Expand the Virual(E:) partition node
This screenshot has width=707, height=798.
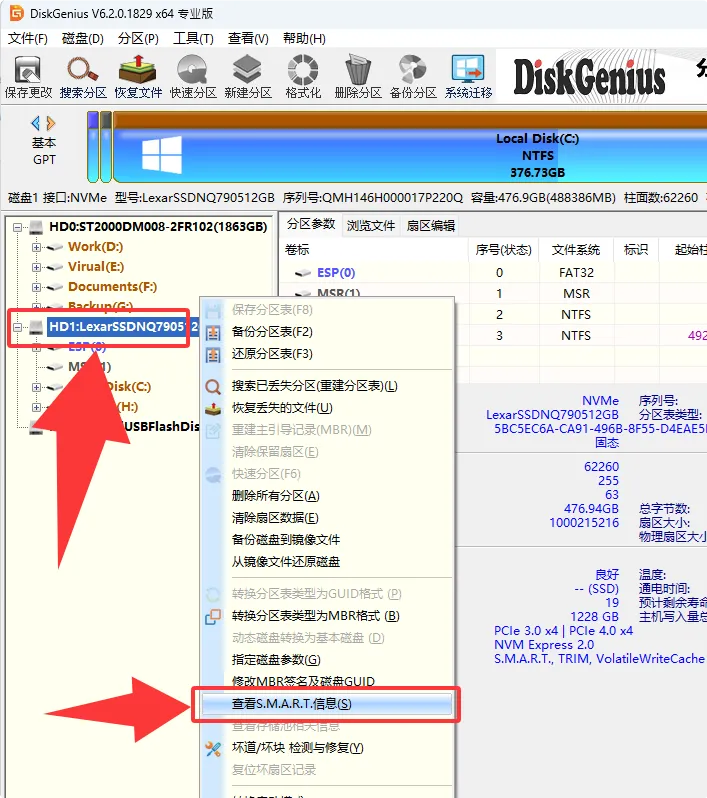tap(36, 267)
